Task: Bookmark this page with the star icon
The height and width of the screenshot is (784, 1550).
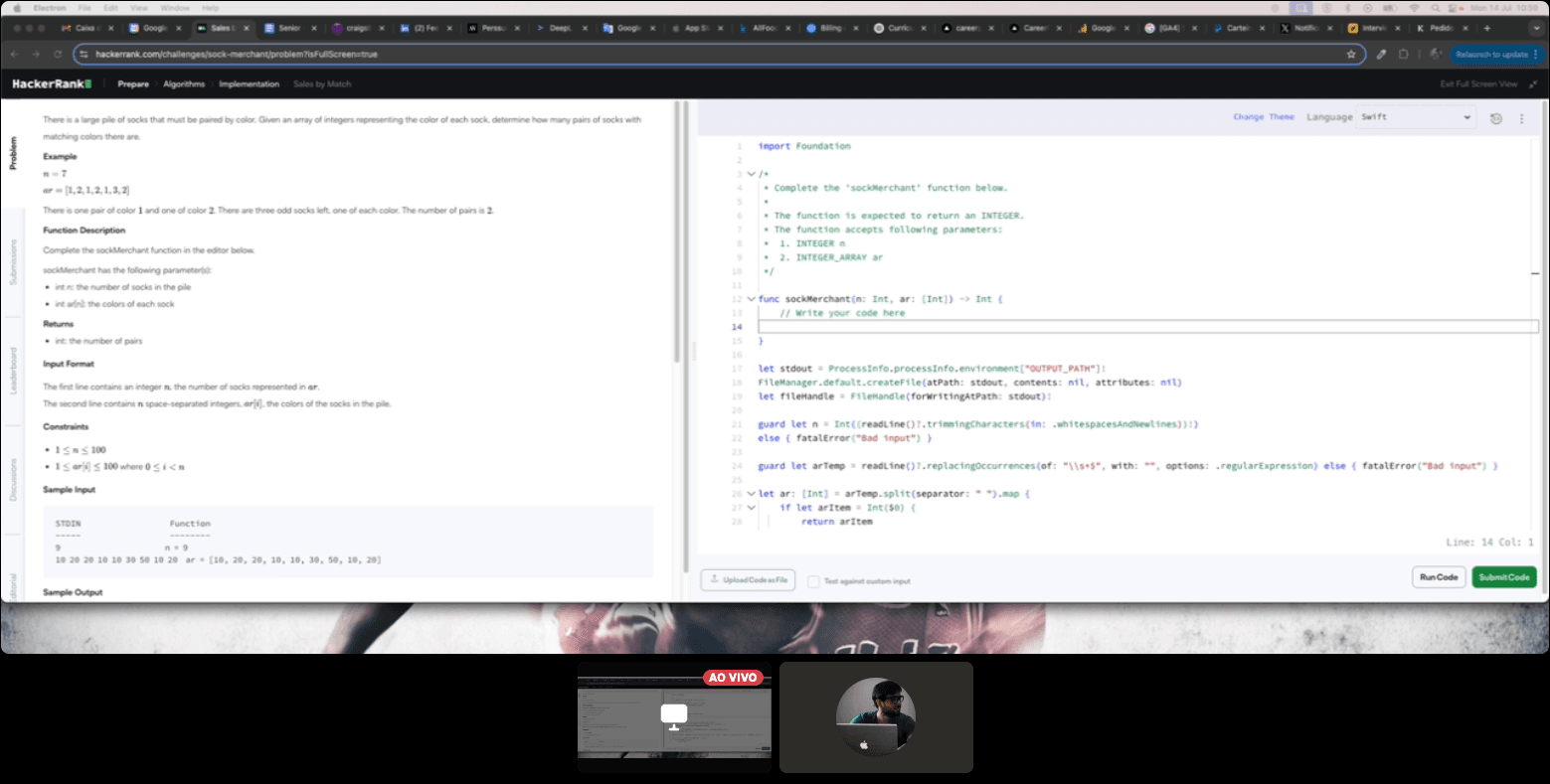Action: (1351, 55)
